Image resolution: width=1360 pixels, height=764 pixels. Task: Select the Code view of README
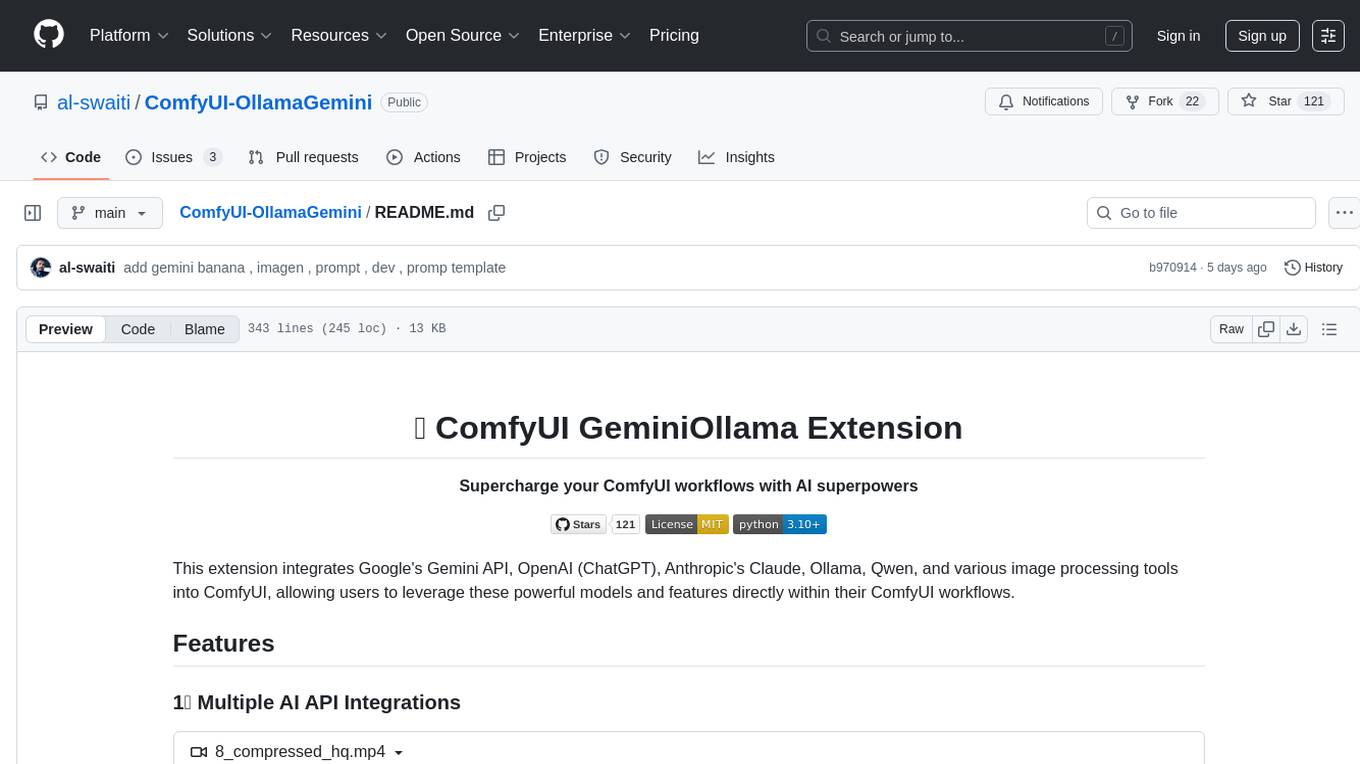(138, 329)
